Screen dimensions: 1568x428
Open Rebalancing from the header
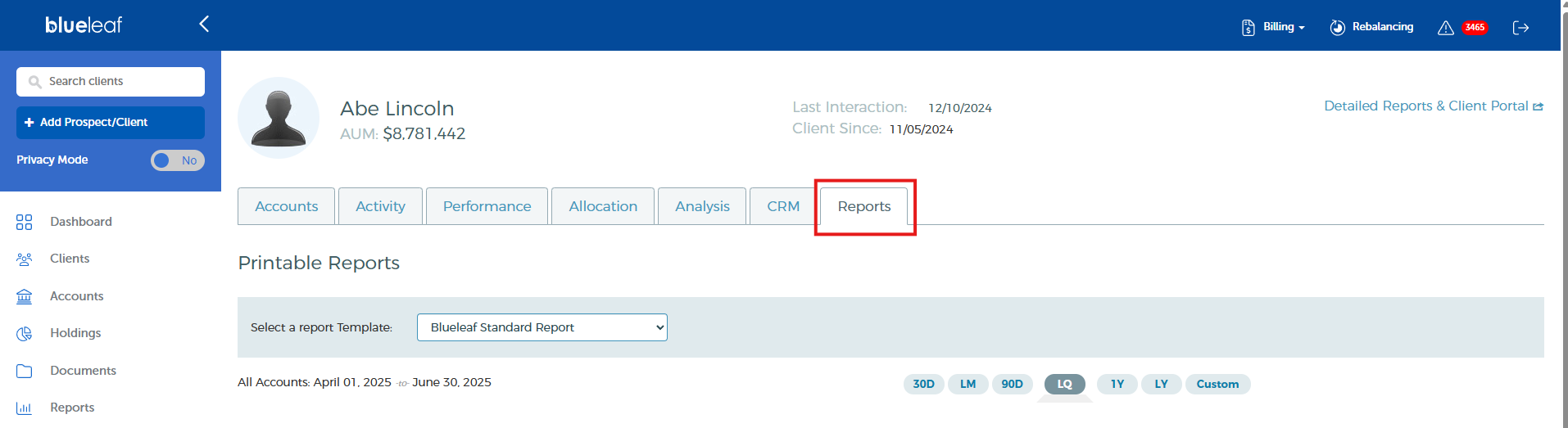coord(1383,27)
